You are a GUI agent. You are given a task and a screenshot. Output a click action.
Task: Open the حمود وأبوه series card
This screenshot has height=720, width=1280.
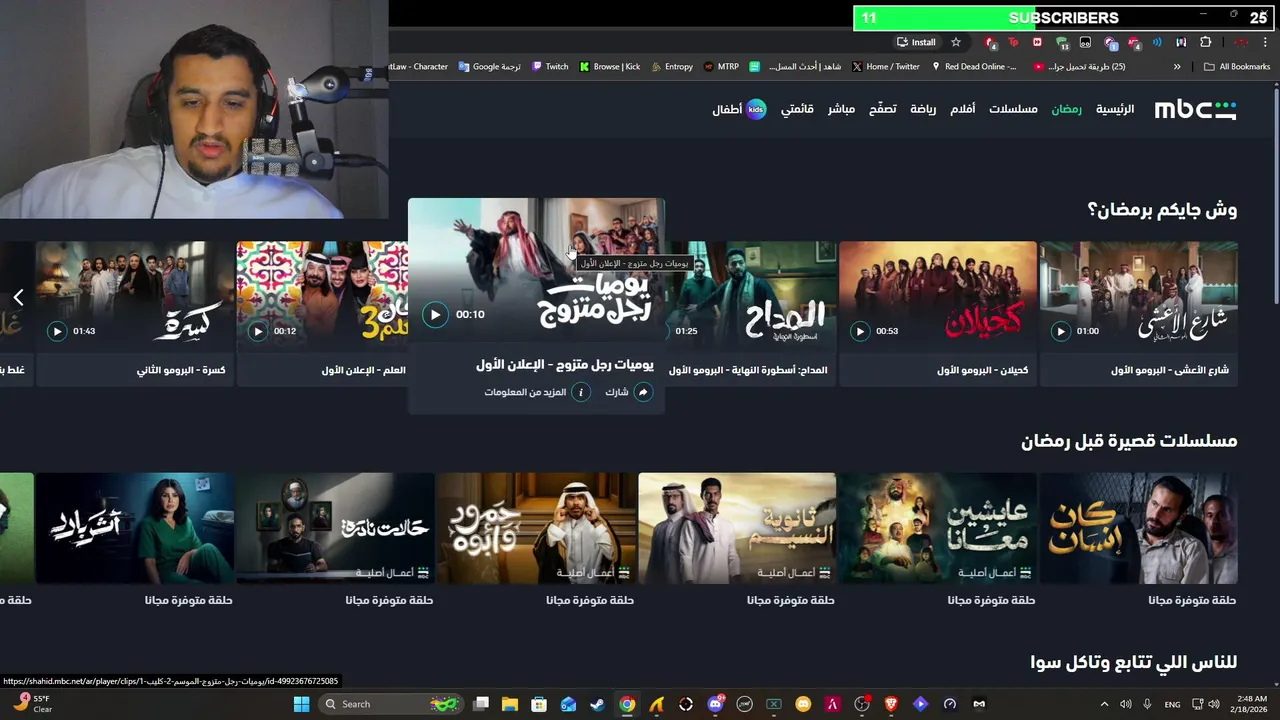(536, 528)
